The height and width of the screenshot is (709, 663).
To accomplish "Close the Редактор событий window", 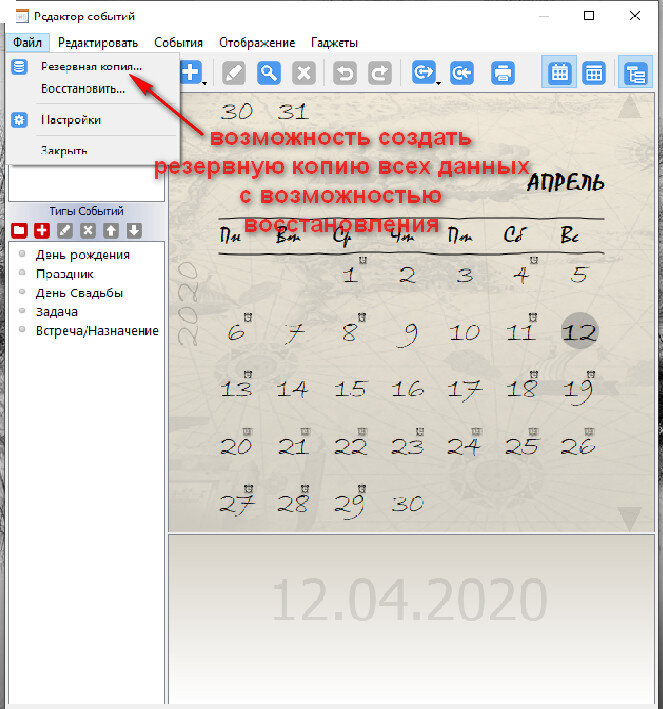I will tap(635, 16).
